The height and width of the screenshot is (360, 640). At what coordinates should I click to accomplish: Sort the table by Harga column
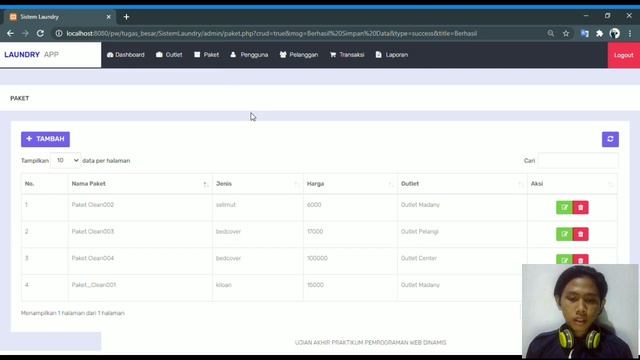point(350,184)
